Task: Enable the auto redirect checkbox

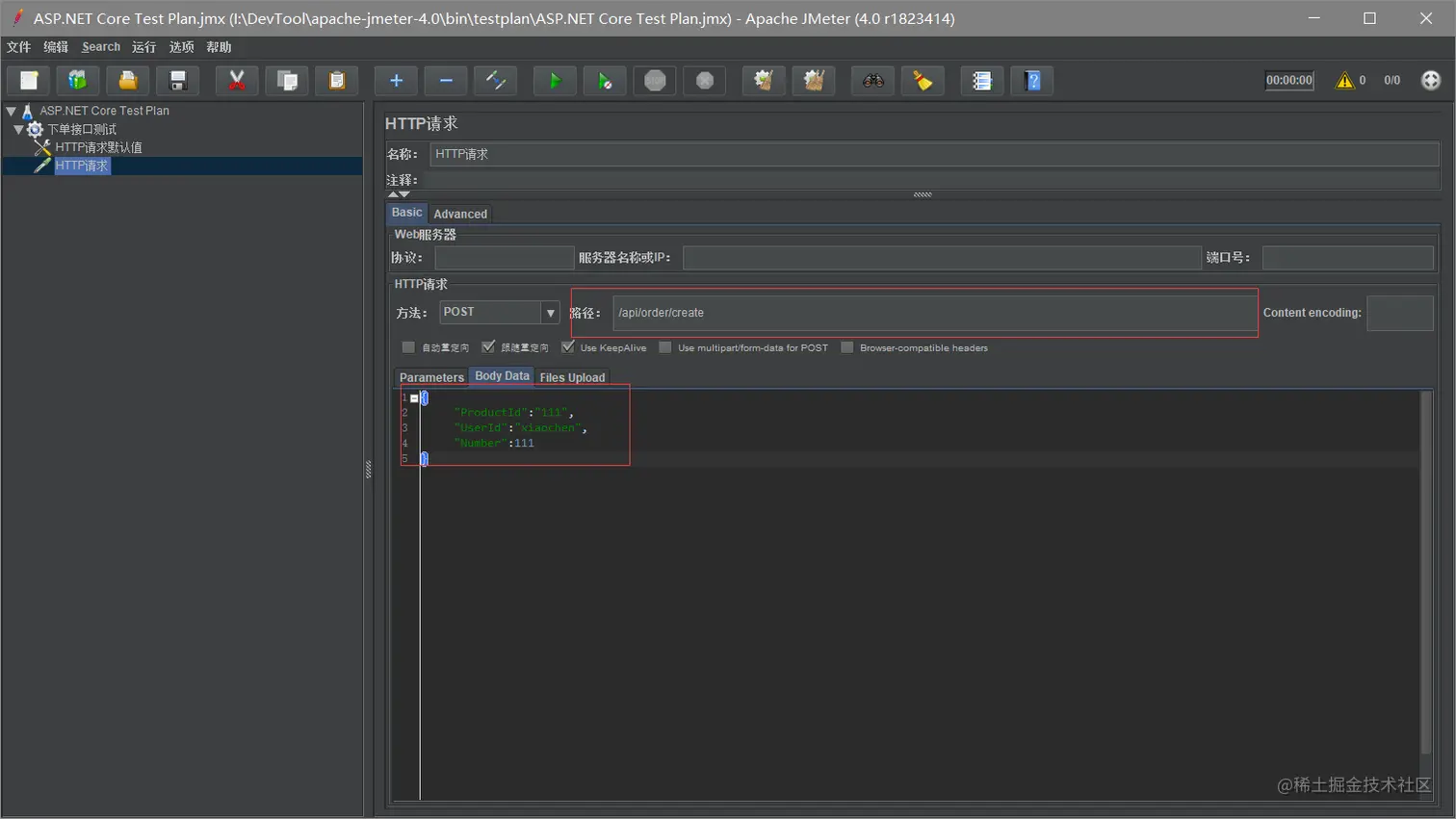Action: click(x=408, y=347)
